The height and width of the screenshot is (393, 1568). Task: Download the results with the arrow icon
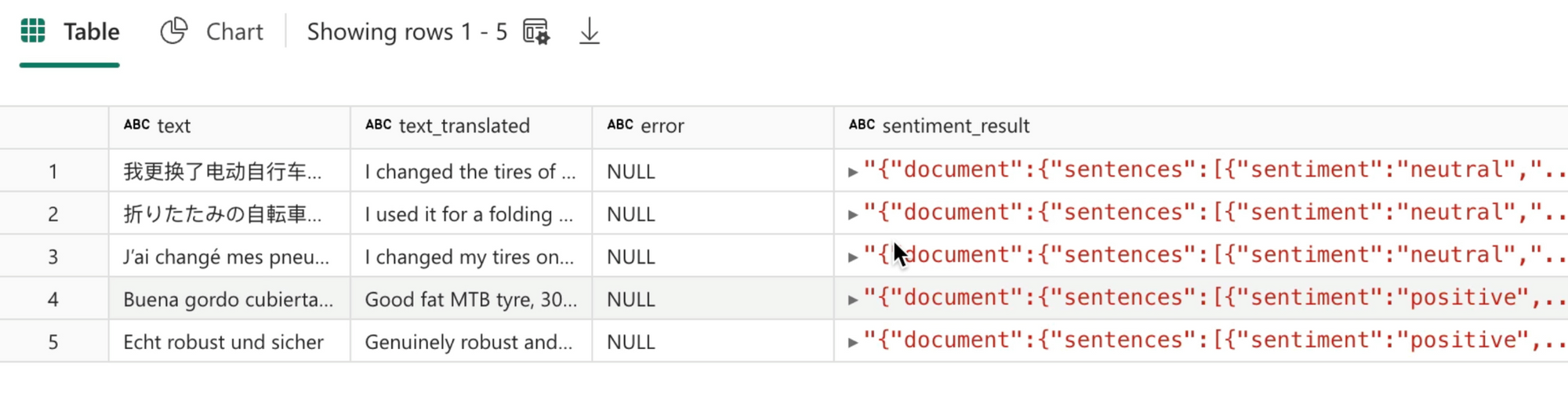click(x=589, y=32)
